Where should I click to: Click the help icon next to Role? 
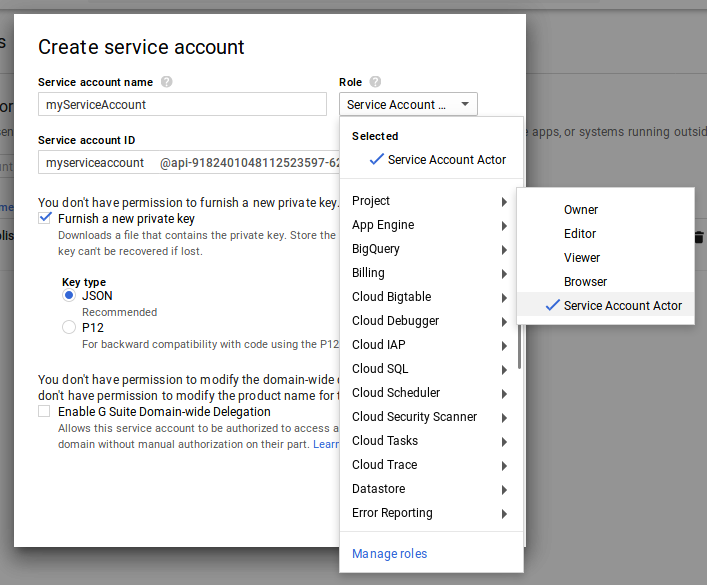coord(375,82)
